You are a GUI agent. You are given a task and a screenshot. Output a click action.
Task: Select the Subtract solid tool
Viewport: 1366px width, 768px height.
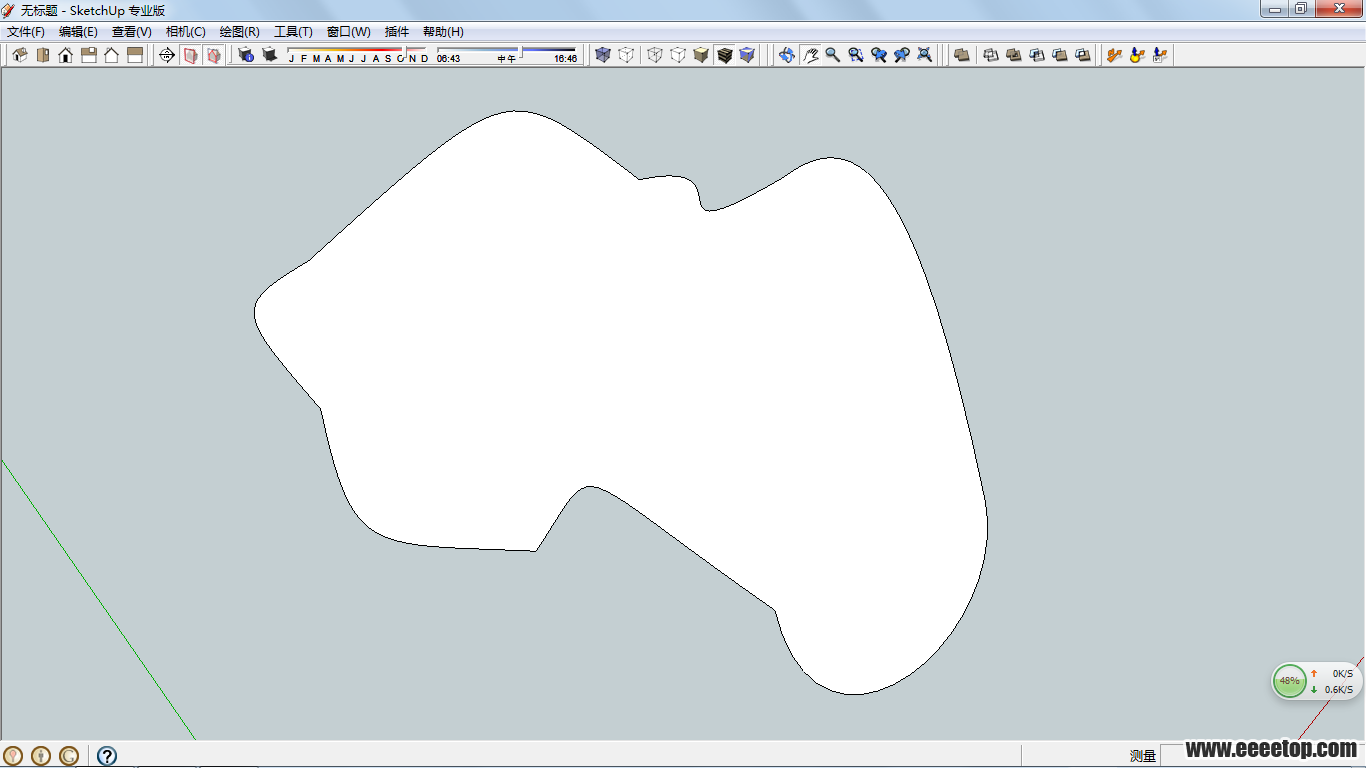1036,55
